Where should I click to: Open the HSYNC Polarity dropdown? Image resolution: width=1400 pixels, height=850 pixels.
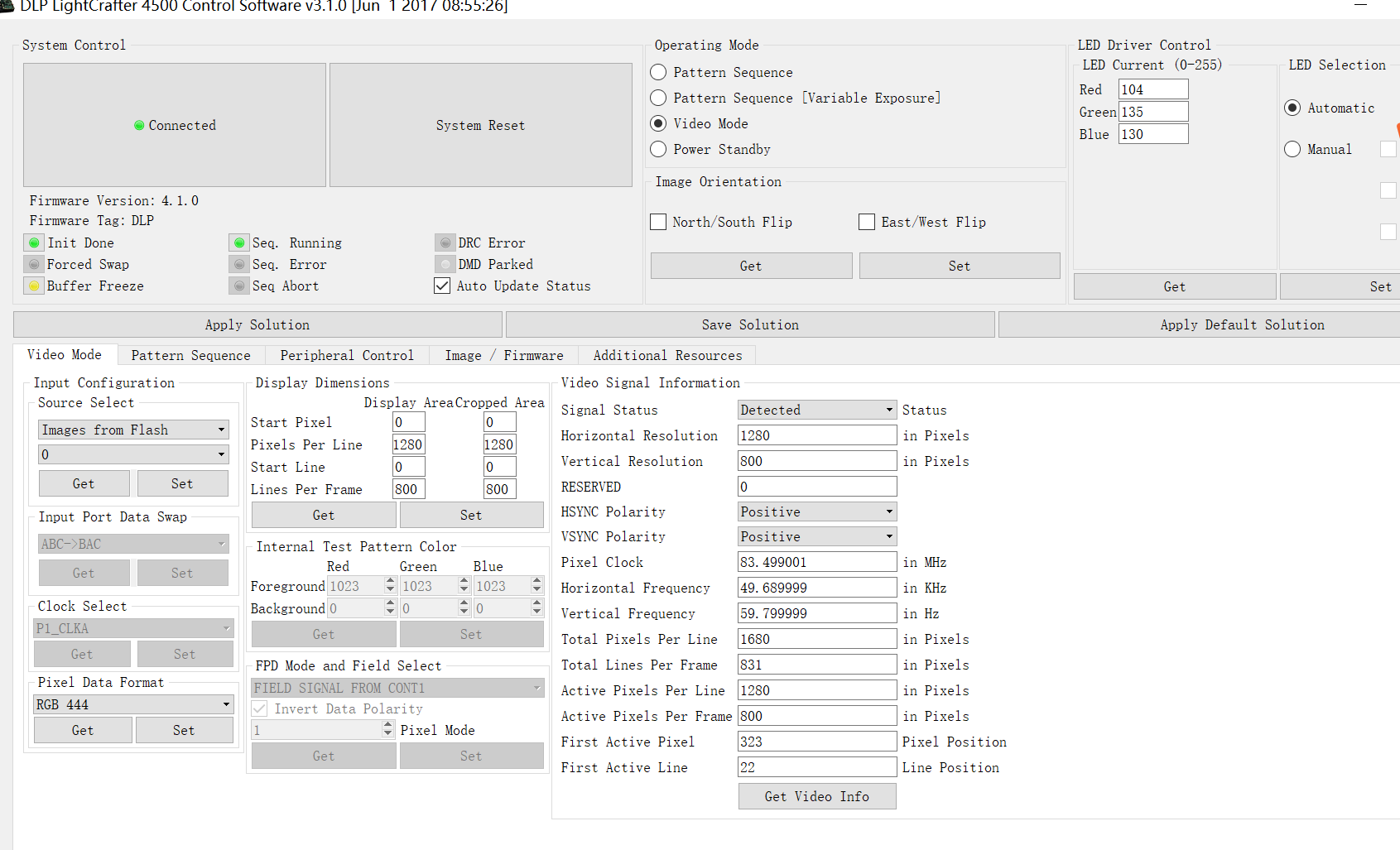[x=816, y=512]
